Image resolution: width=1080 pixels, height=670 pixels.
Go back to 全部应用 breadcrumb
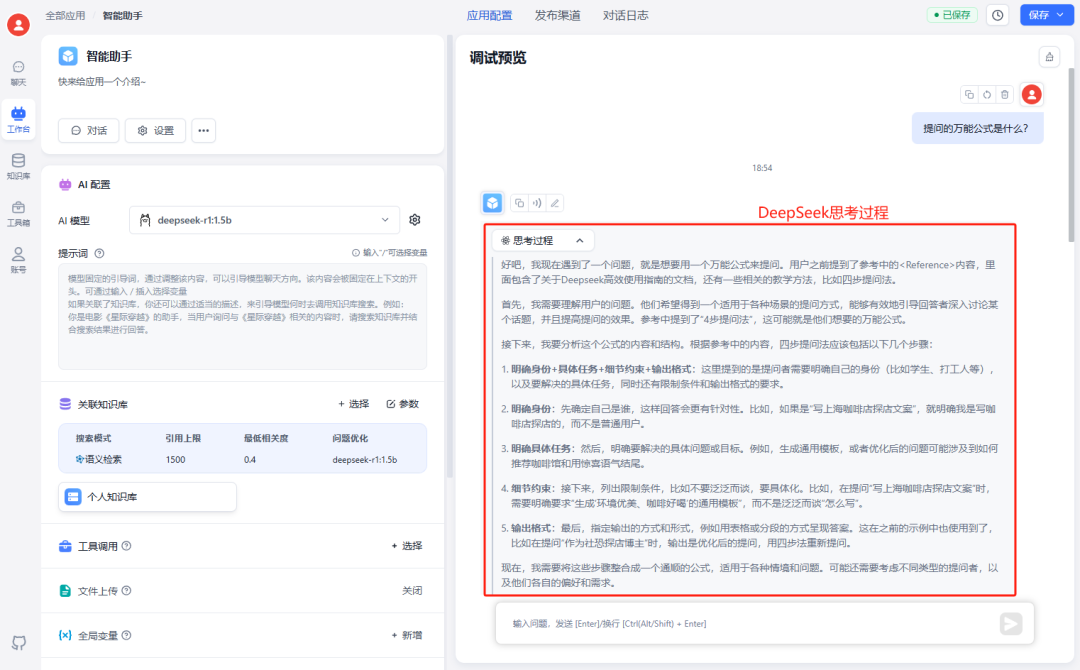(x=65, y=15)
